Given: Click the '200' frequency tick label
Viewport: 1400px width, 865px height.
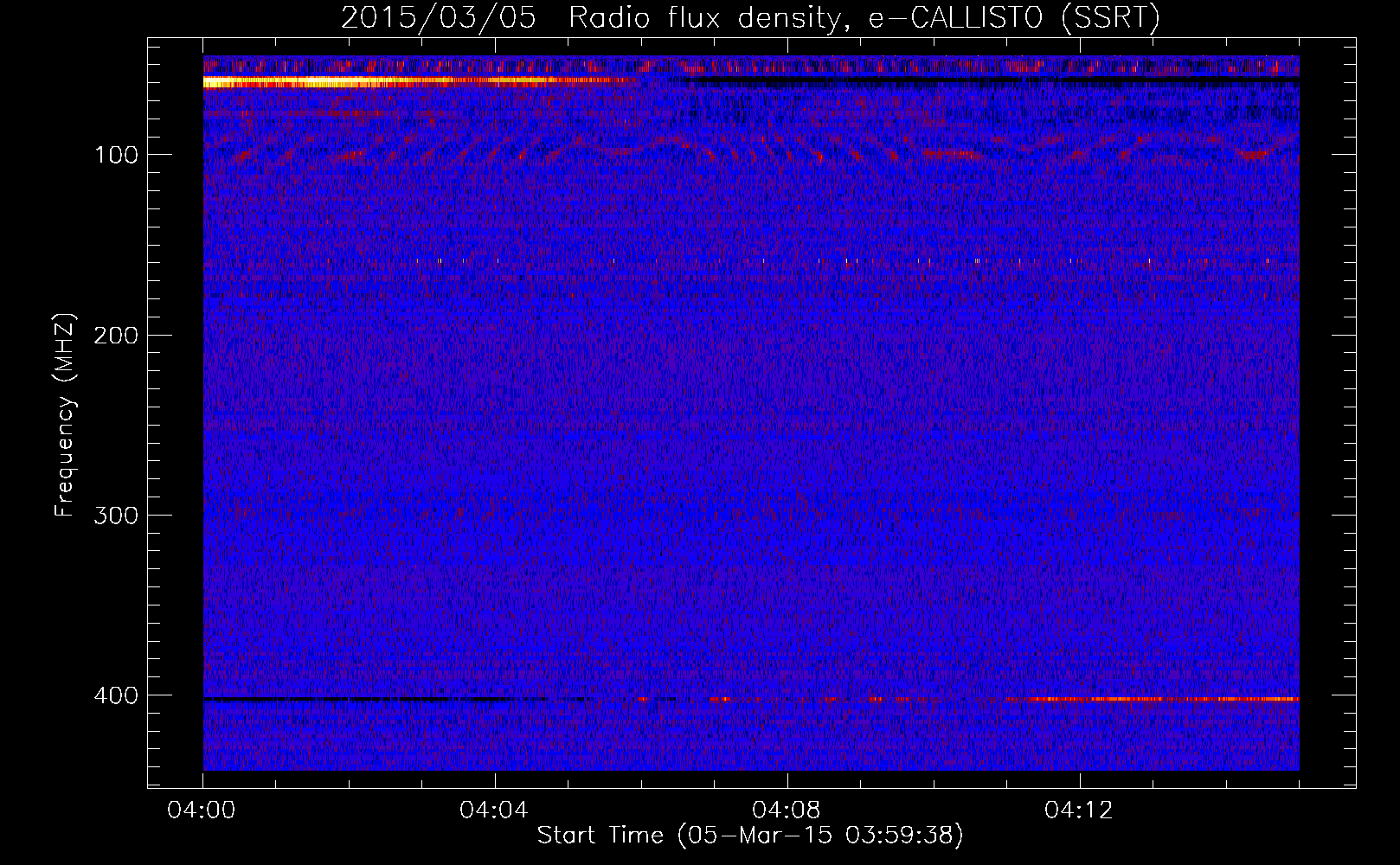Looking at the screenshot, I should tap(116, 336).
